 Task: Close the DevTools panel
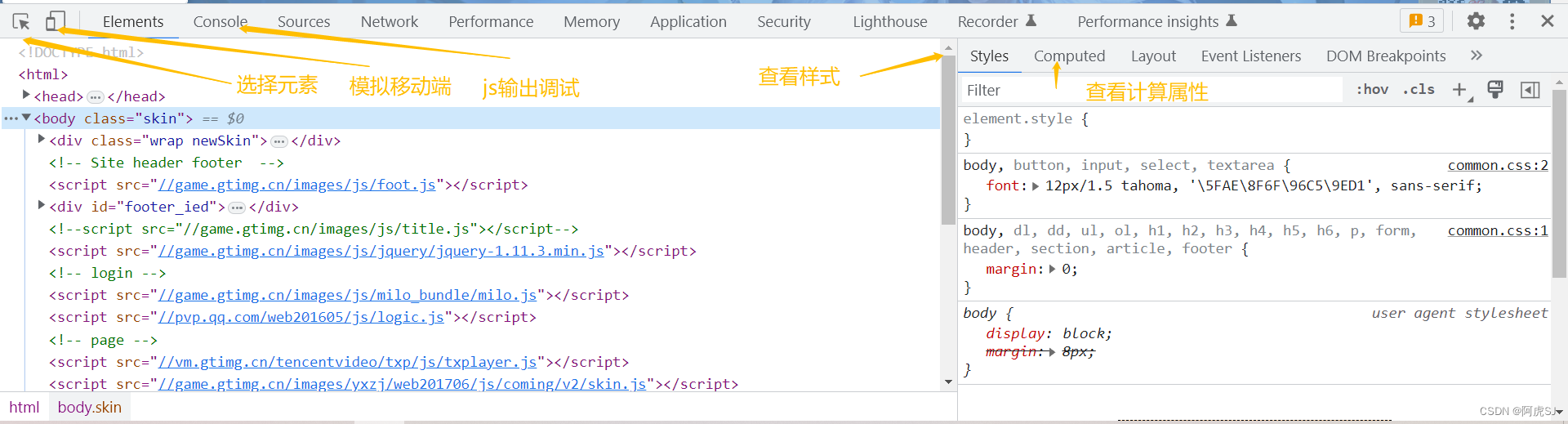tap(1547, 21)
